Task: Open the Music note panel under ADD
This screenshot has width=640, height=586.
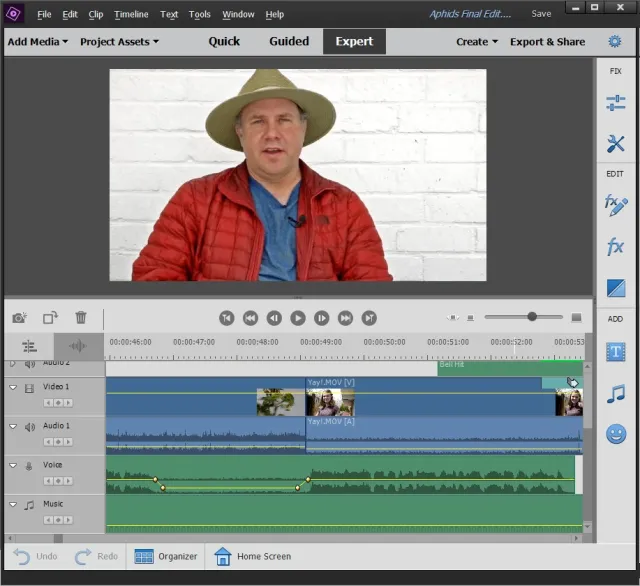Action: 616,393
